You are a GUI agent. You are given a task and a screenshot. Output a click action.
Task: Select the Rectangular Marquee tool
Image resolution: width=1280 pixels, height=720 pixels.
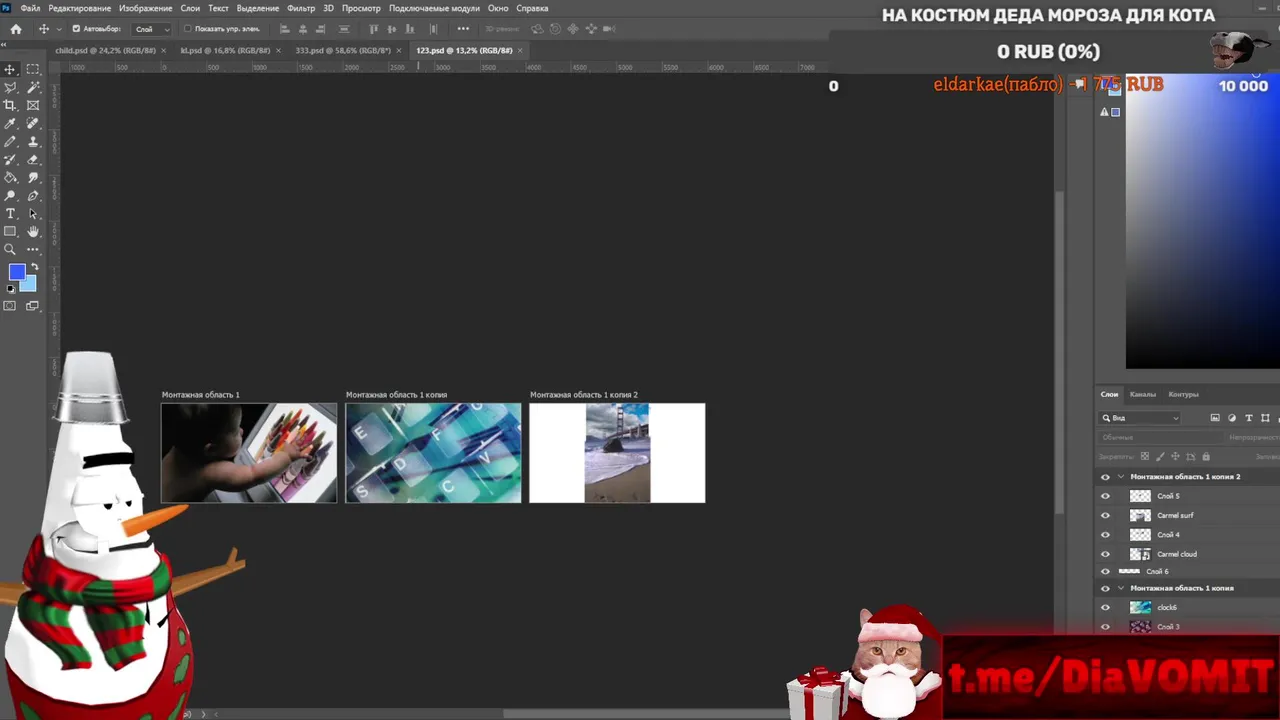(x=33, y=69)
